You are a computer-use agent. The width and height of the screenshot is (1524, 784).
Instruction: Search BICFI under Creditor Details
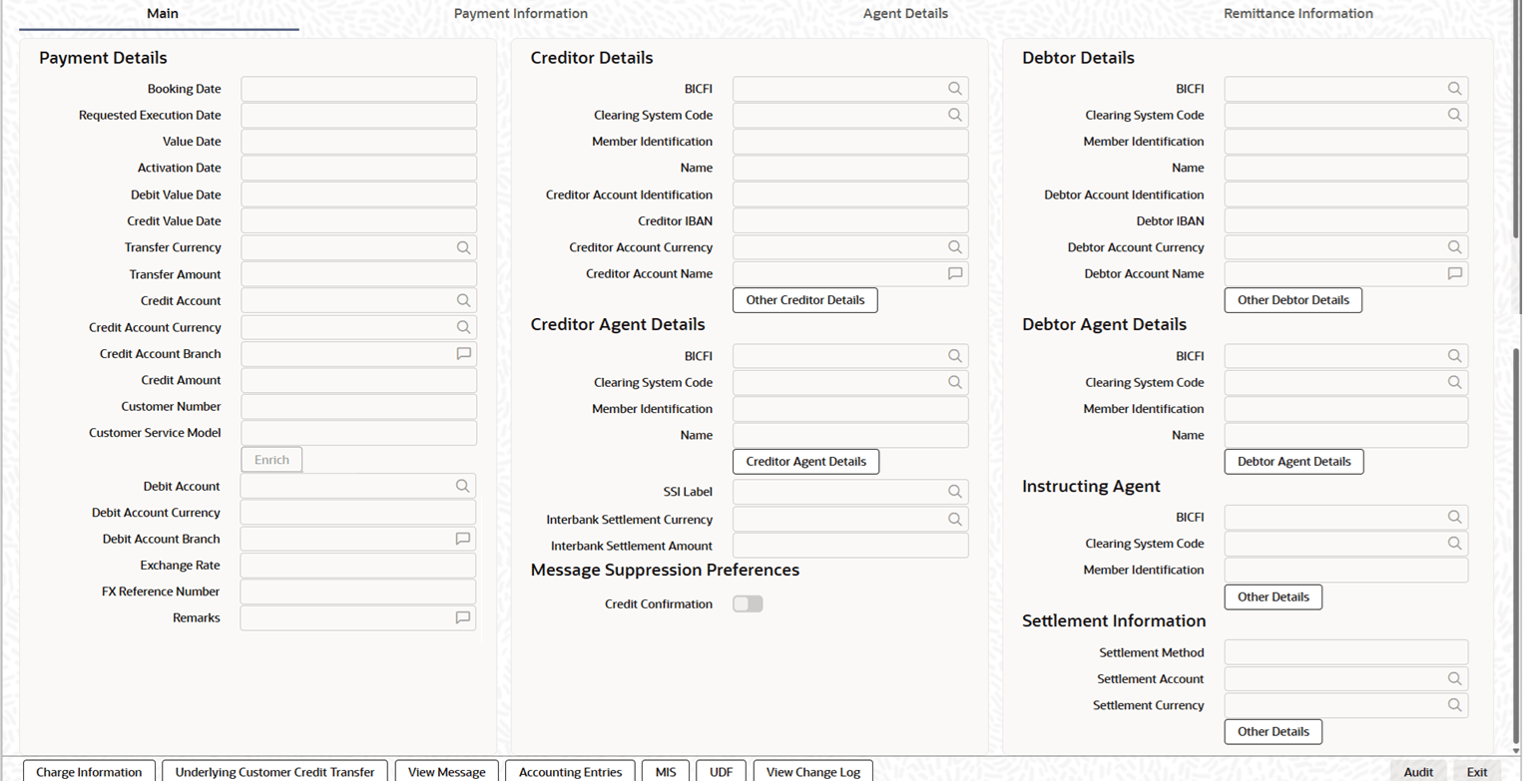[x=955, y=89]
